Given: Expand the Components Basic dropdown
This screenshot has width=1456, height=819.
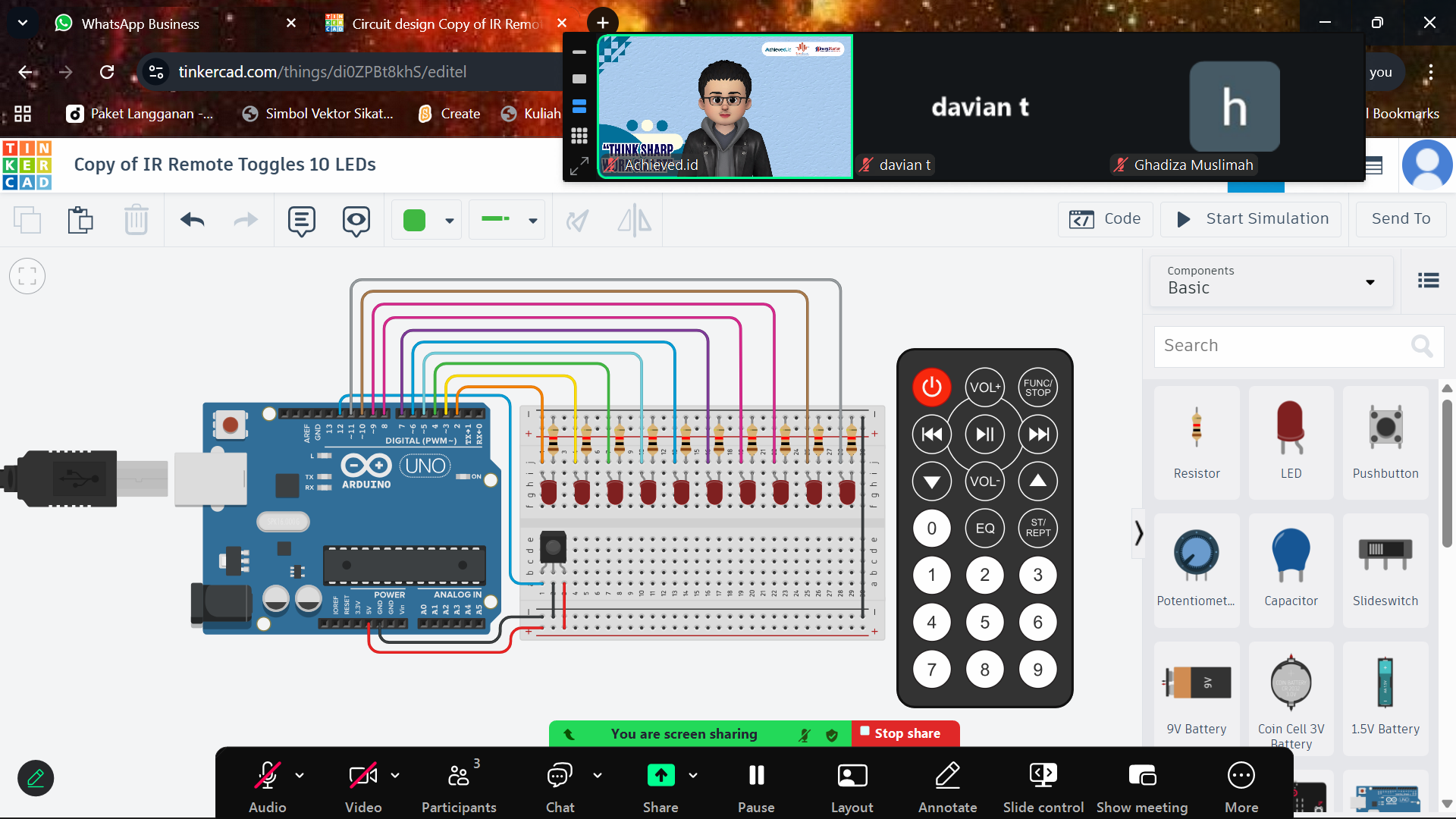Looking at the screenshot, I should tap(1272, 281).
